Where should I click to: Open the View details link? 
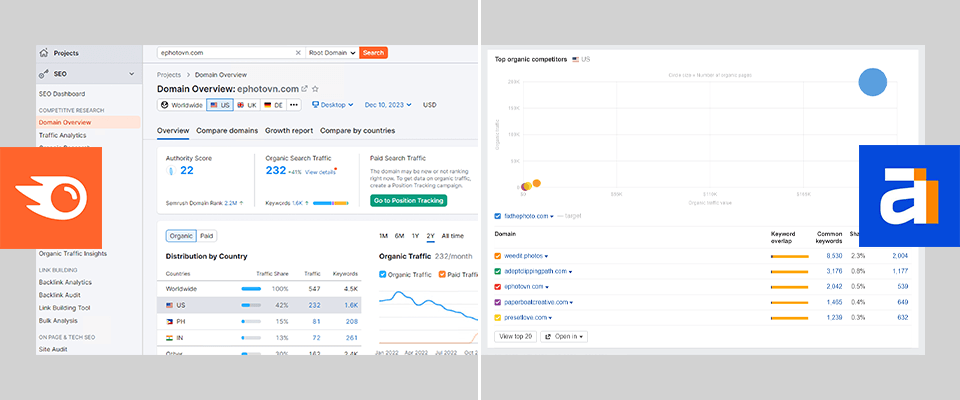click(x=320, y=172)
